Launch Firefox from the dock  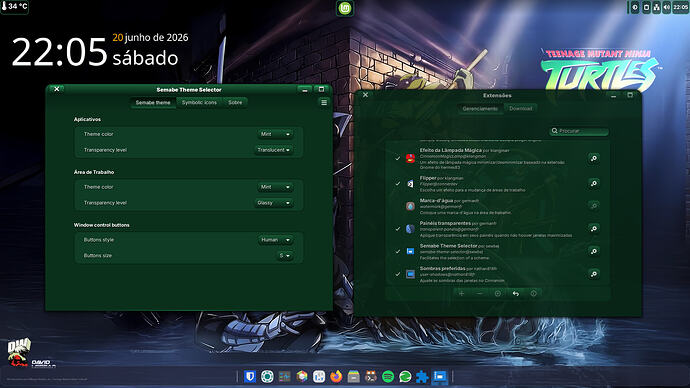(336, 377)
